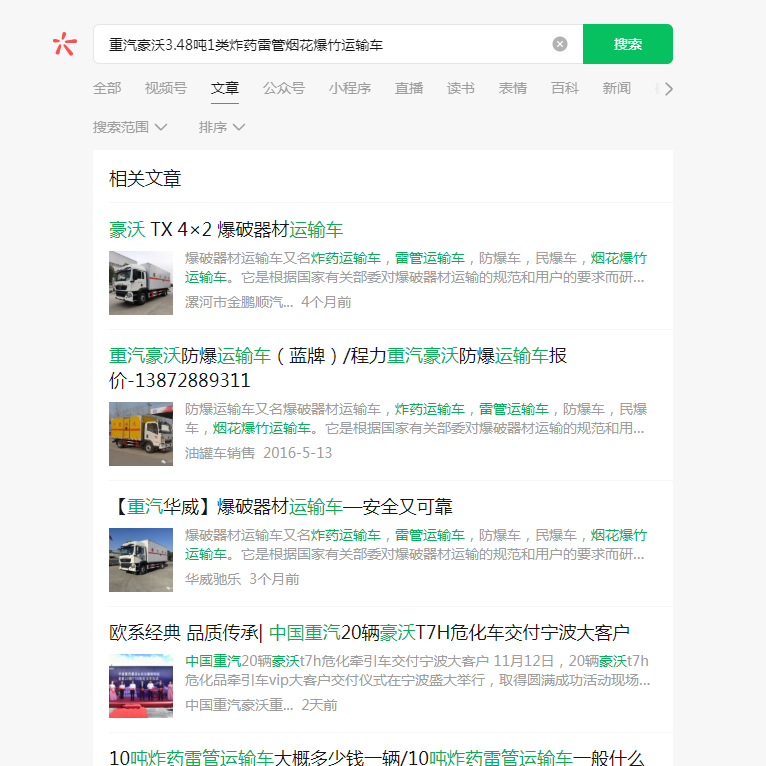The image size is (766, 766).
Task: Click date 2016-5-13
Action: 298,453
